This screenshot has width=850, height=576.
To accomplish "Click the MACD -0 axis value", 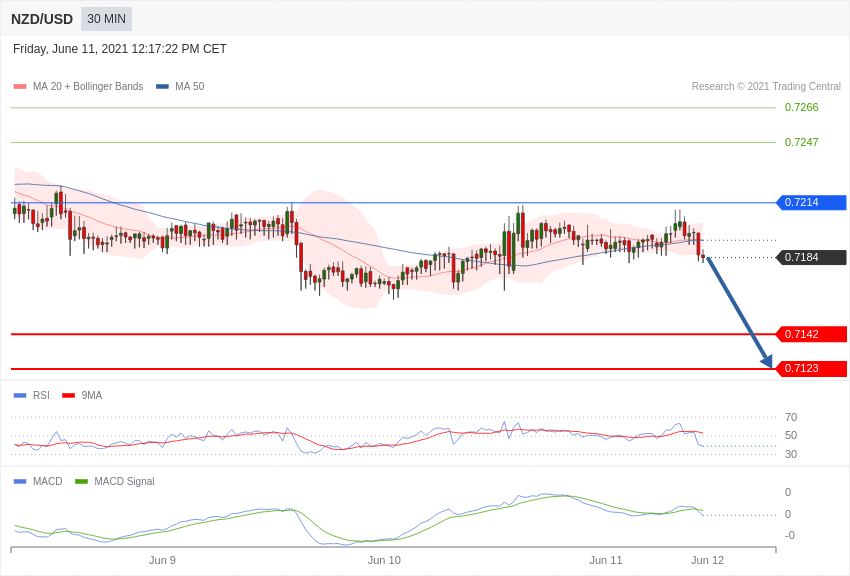I will [789, 535].
